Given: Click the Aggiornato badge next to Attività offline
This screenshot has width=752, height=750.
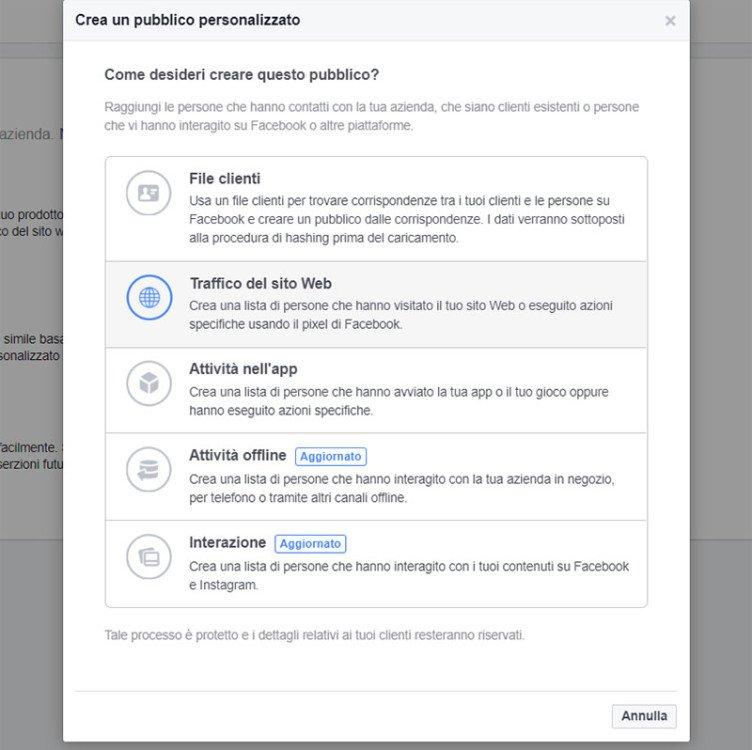Looking at the screenshot, I should point(331,456).
